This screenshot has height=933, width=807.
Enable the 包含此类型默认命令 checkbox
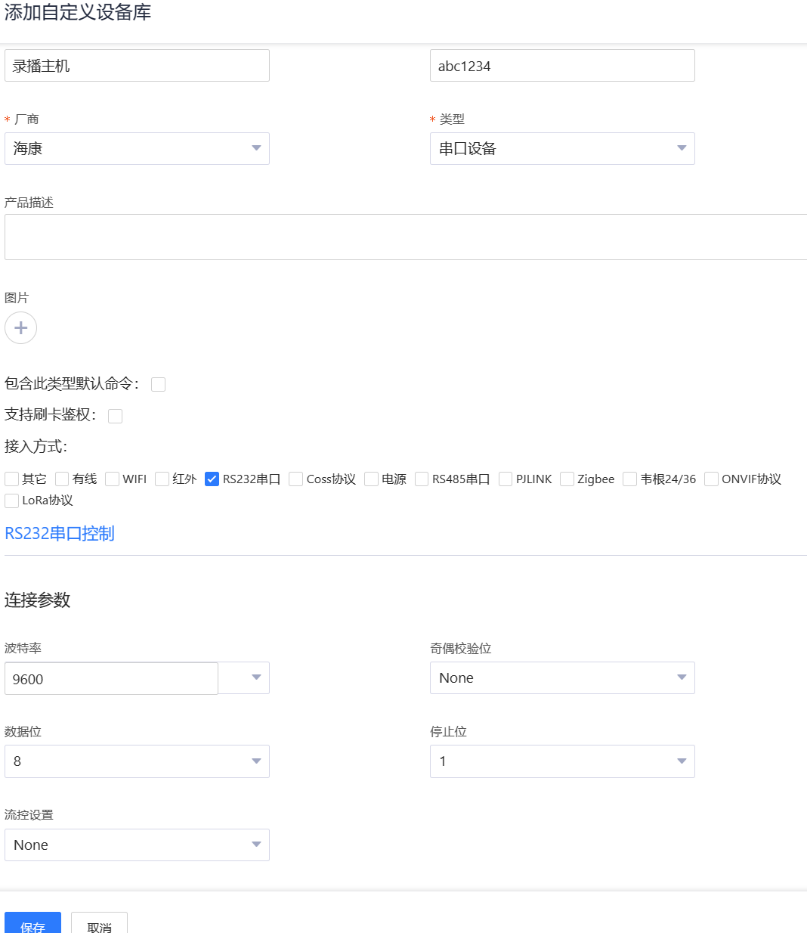click(158, 384)
